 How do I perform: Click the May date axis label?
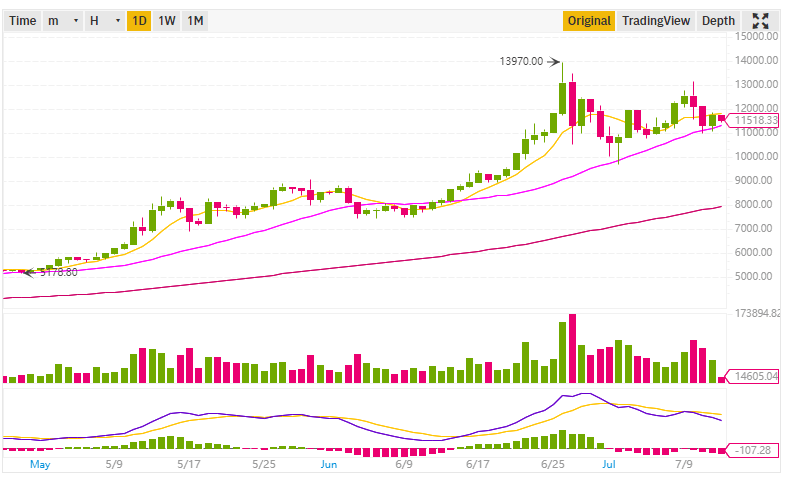[x=40, y=464]
